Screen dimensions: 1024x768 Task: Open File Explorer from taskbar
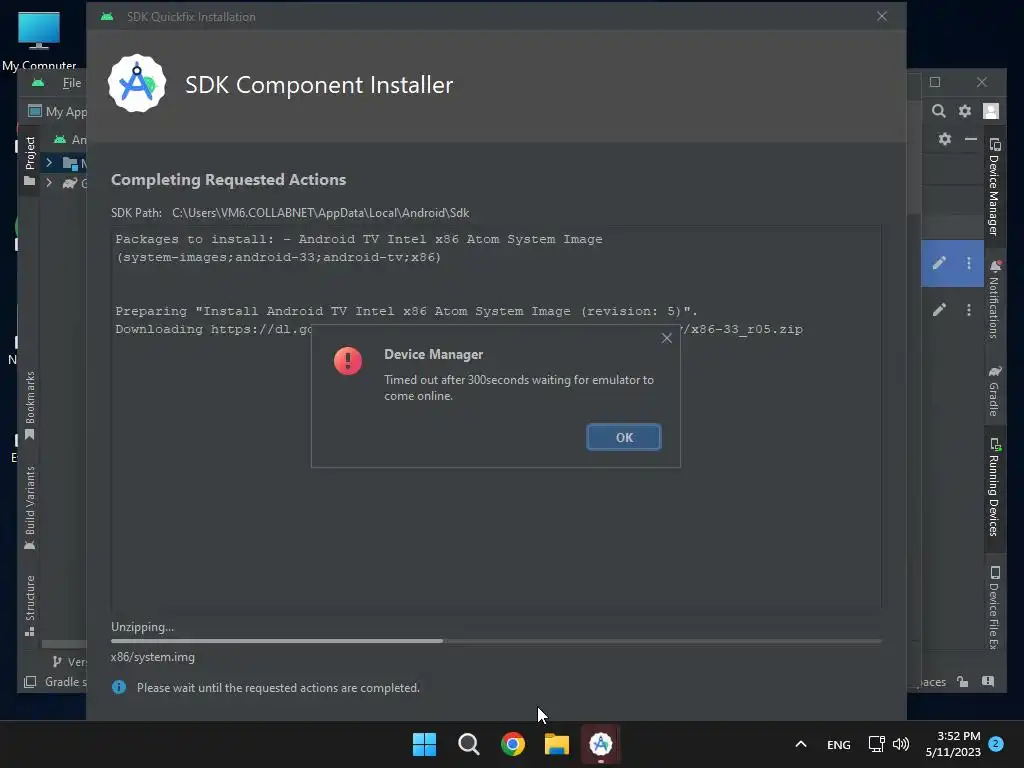pyautogui.click(x=556, y=744)
